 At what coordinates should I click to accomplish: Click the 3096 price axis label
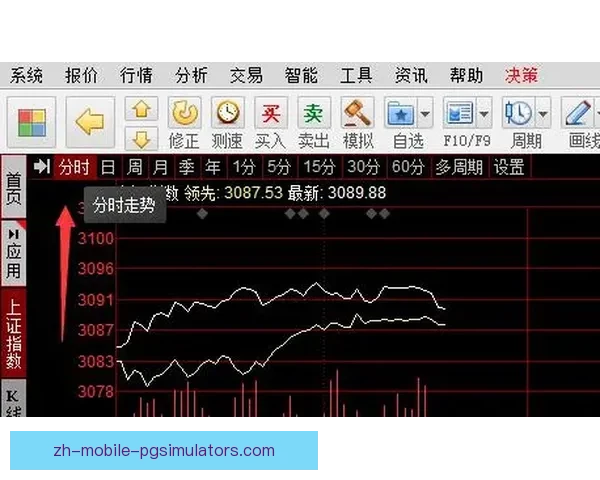(x=96, y=269)
